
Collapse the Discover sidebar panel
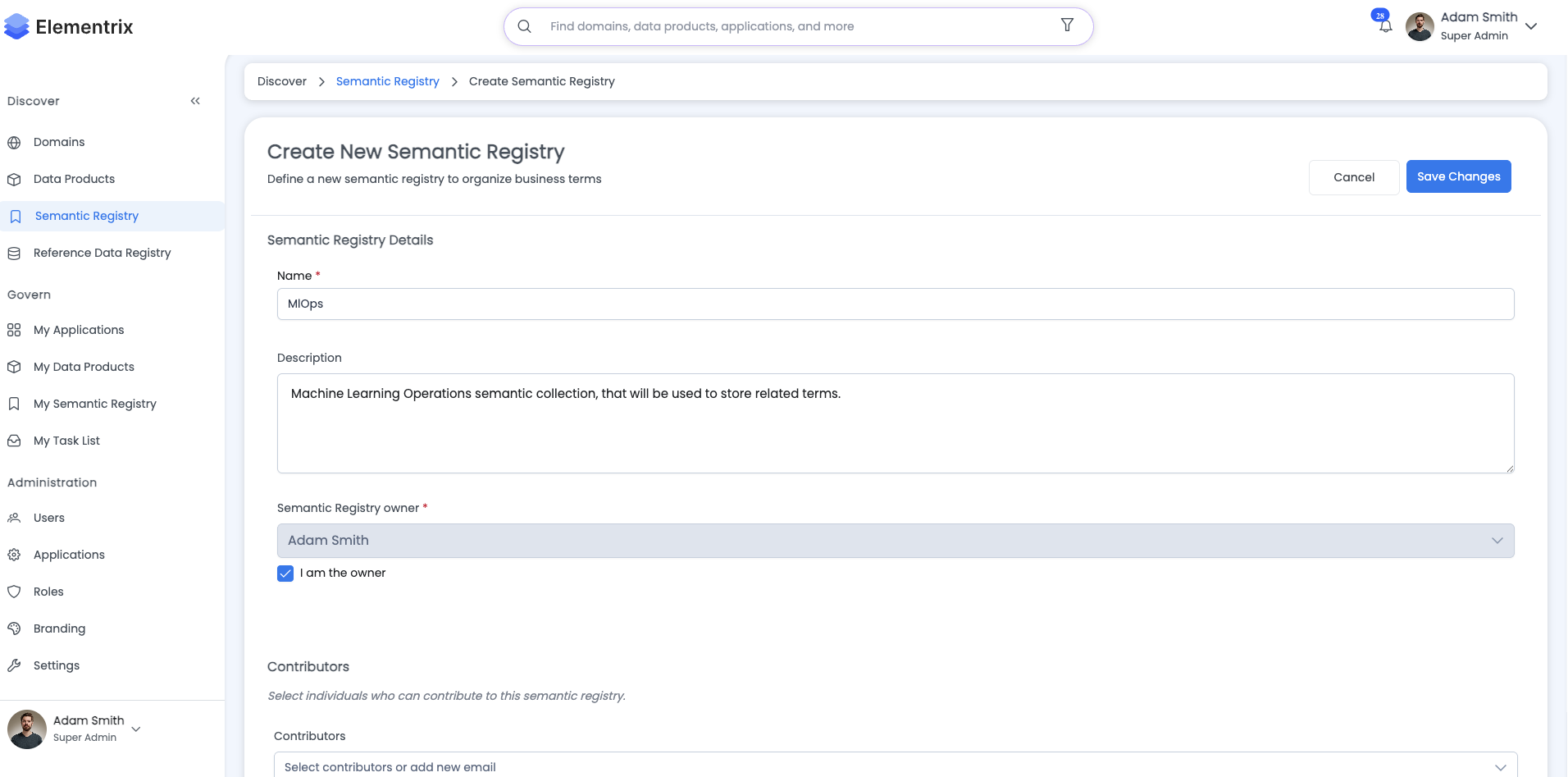click(x=195, y=100)
